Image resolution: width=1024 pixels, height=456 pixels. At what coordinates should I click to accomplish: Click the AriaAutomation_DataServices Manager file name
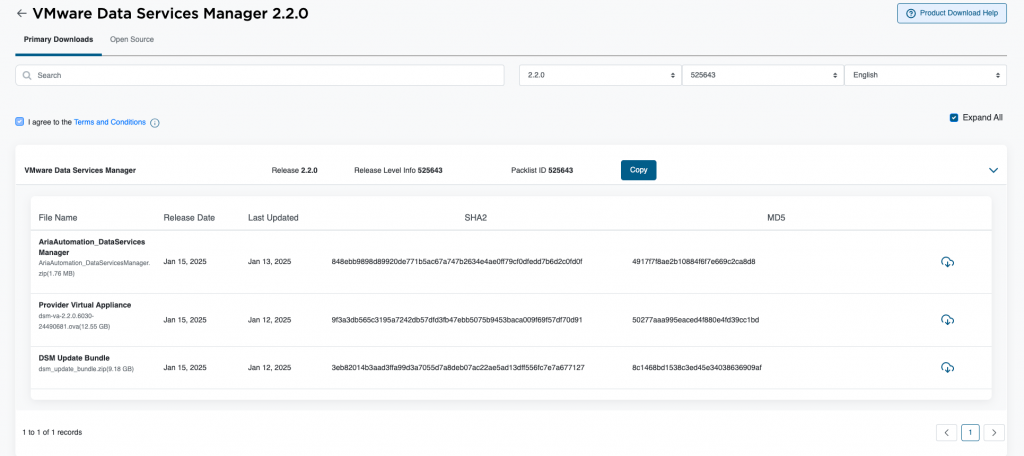[91, 246]
